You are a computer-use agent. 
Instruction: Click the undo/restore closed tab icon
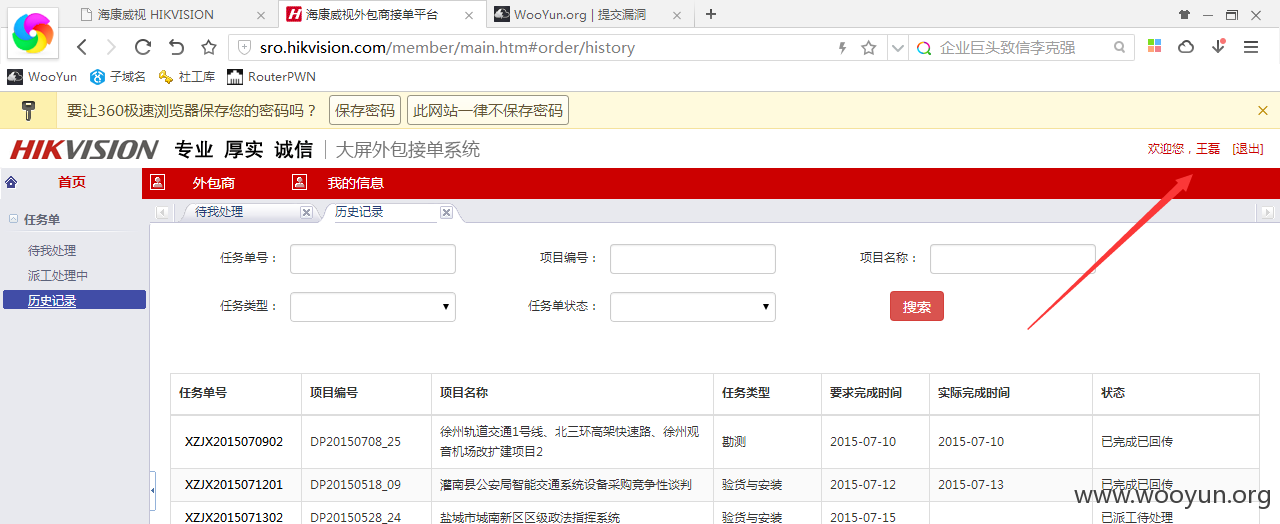[176, 47]
